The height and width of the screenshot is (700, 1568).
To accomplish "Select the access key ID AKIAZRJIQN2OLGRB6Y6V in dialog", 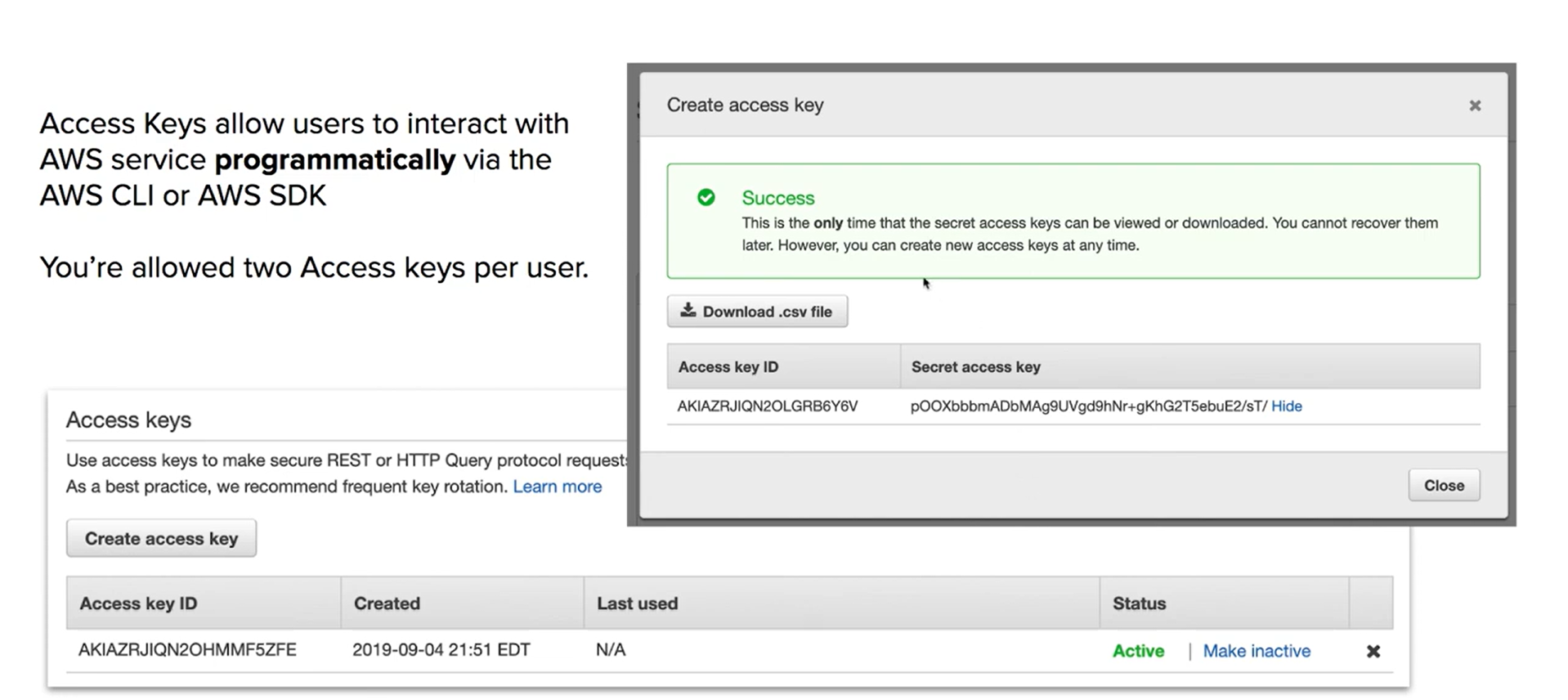I will click(x=768, y=406).
